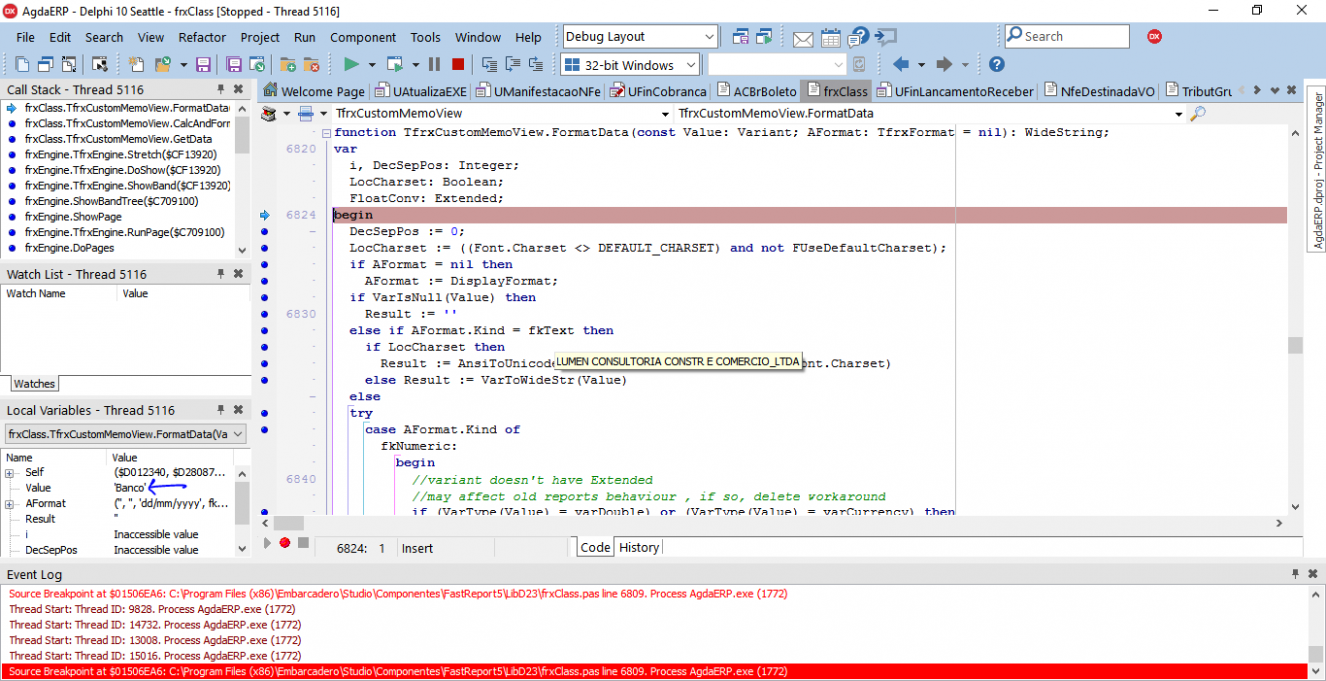Switch to the History view tab
The height and width of the screenshot is (681, 1326).
(x=638, y=547)
